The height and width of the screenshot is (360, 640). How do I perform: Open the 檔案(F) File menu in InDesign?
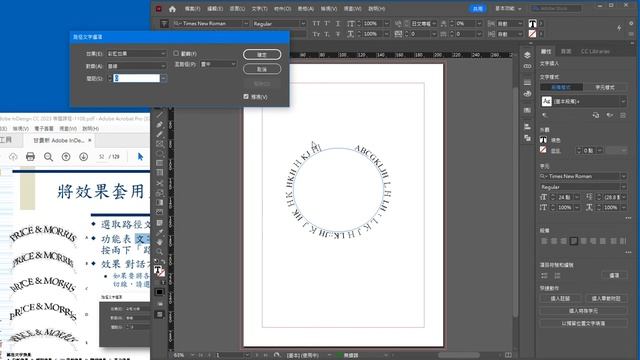pyautogui.click(x=192, y=9)
